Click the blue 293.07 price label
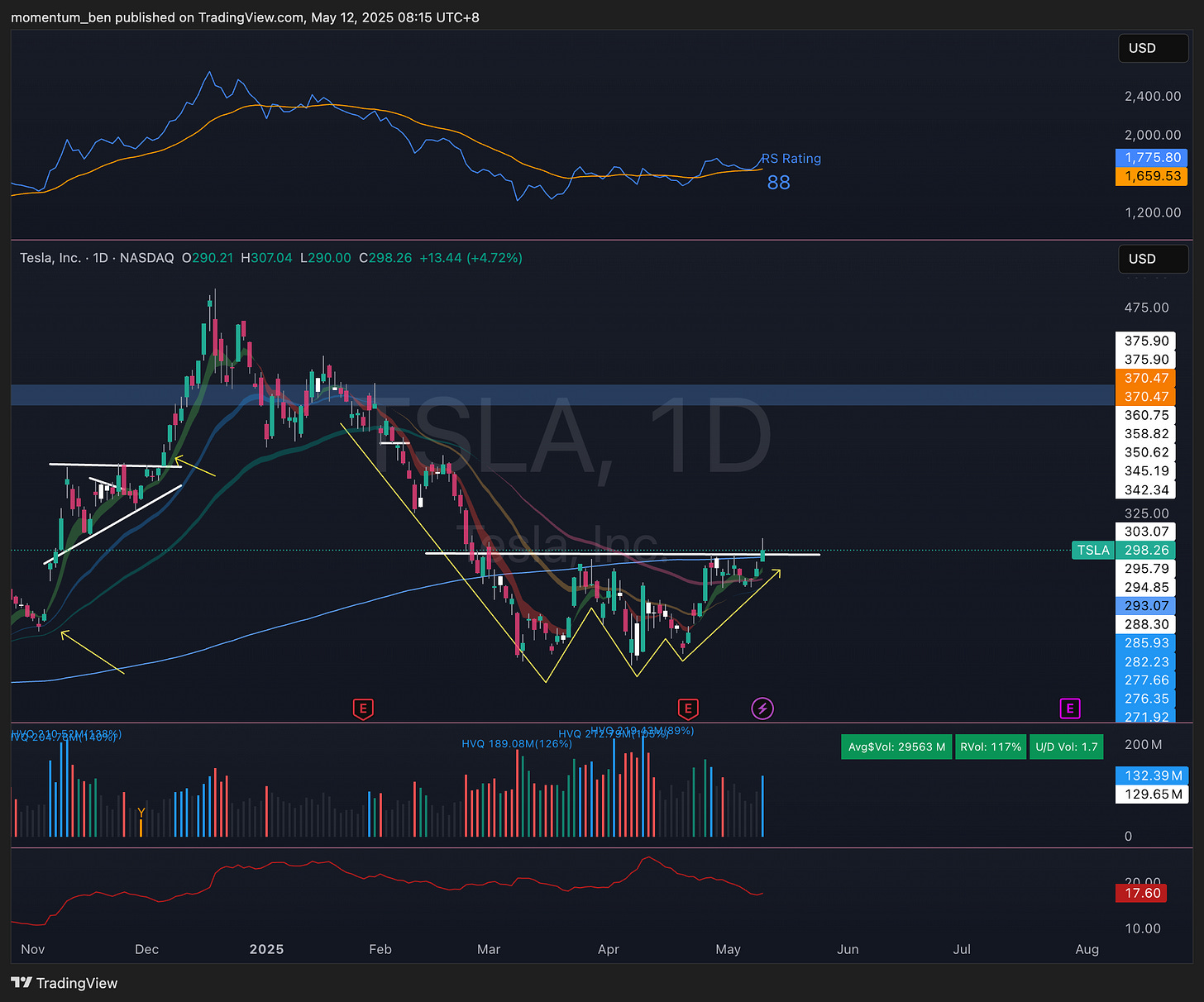 click(x=1146, y=606)
